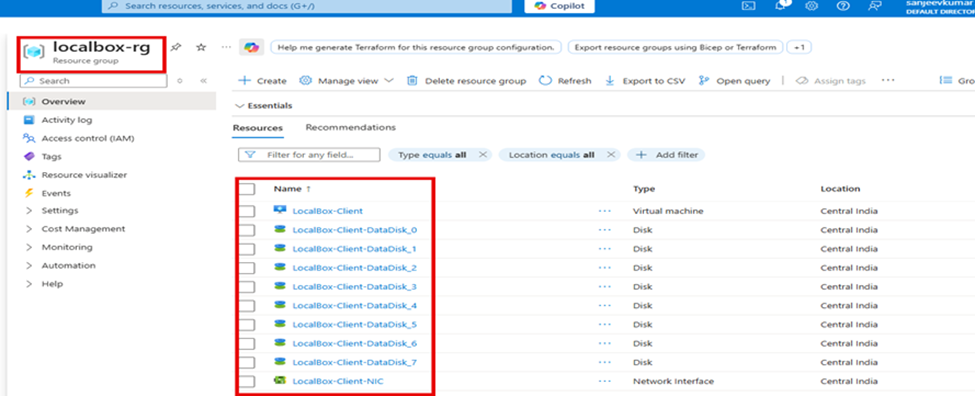Viewport: 975px width, 396px height.
Task: Collapse the Essentials section
Action: [264, 106]
